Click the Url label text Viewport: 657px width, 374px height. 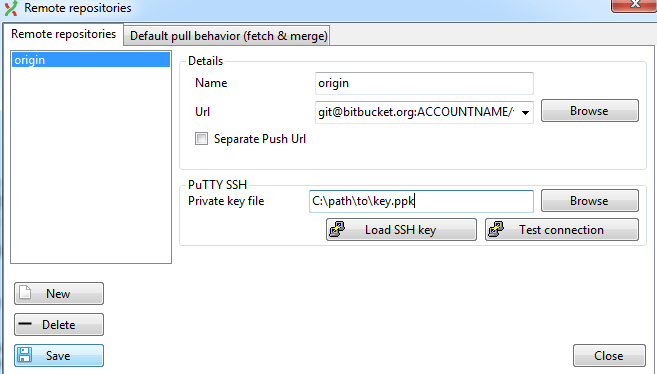tap(202, 112)
